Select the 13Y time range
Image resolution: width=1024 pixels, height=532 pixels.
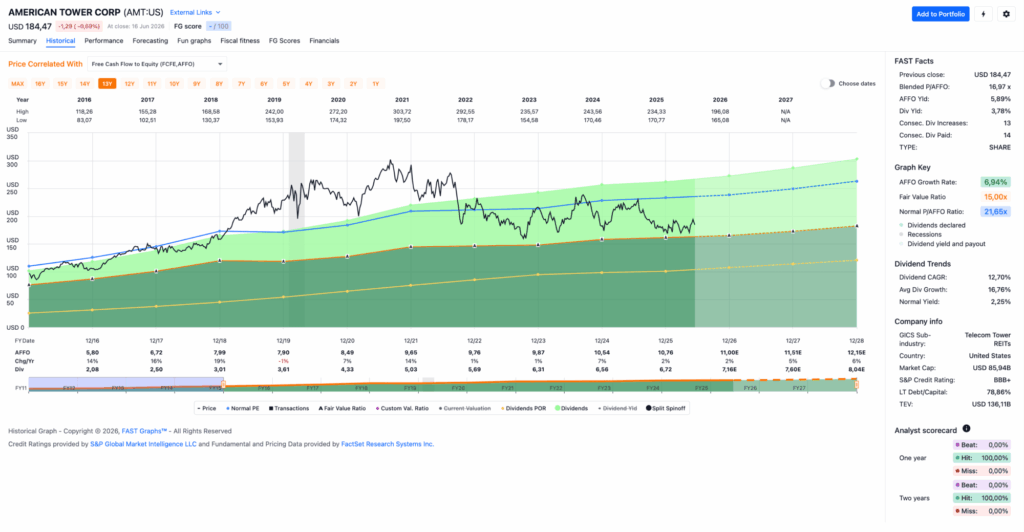[107, 84]
